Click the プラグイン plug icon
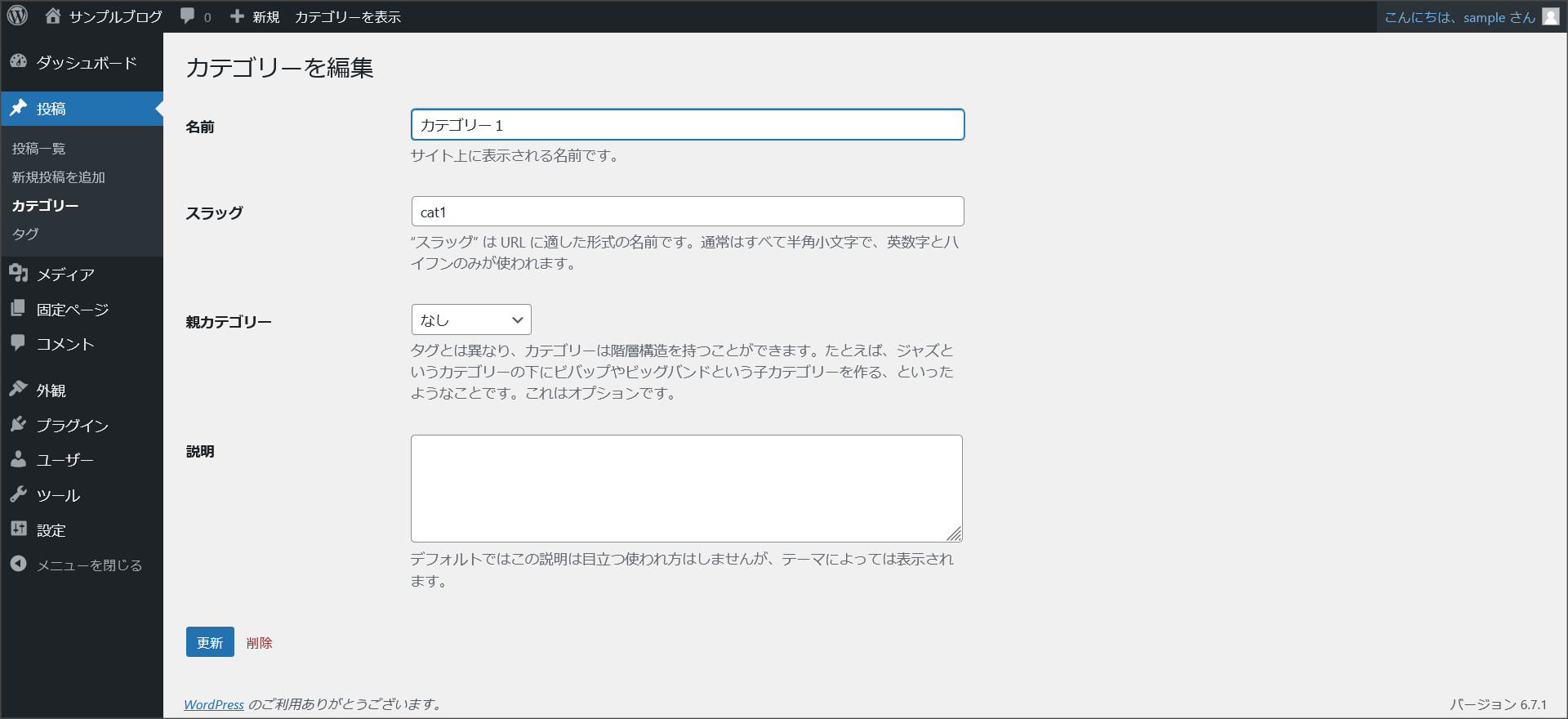1568x719 pixels. (x=18, y=424)
